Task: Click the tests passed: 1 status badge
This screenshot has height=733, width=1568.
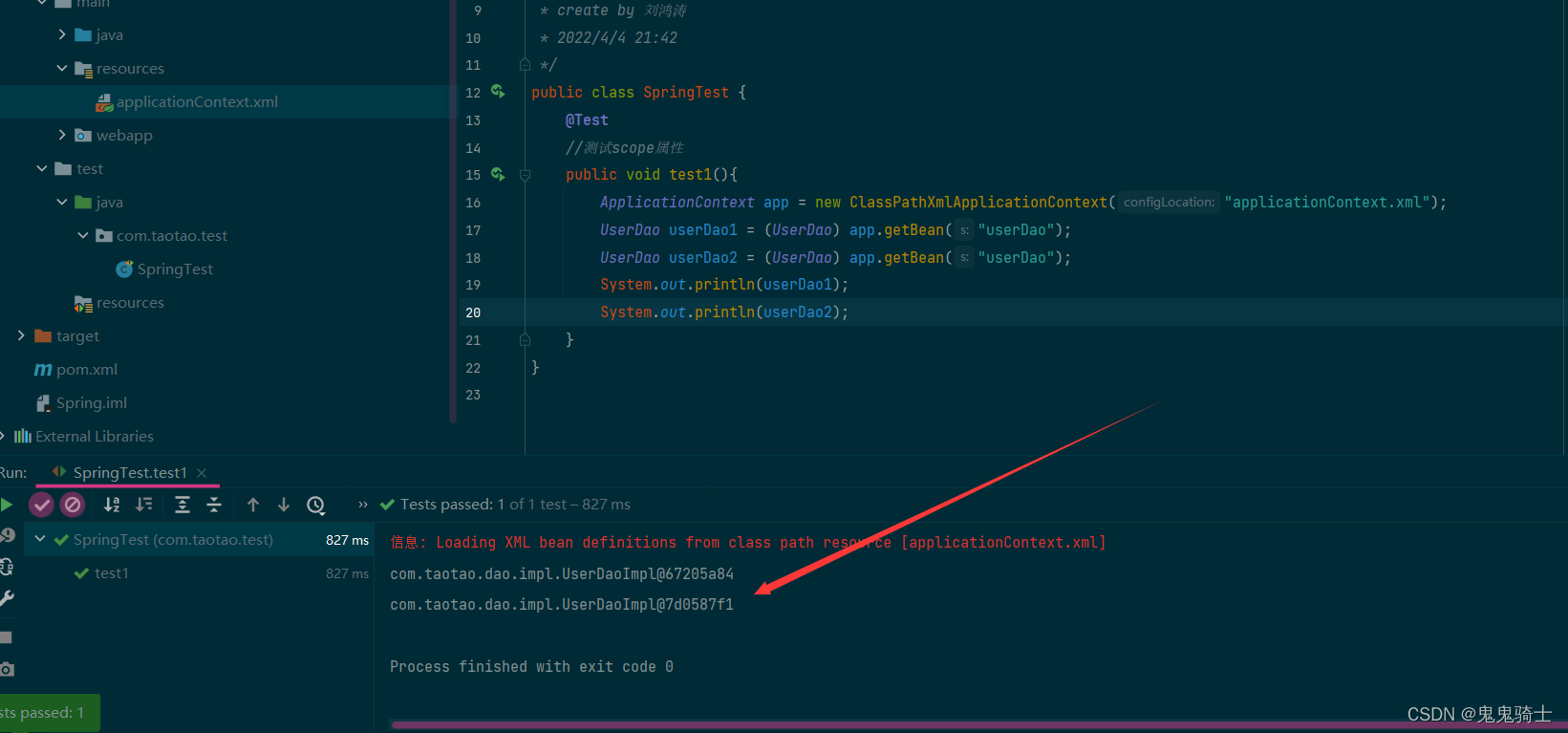Action: tap(48, 713)
